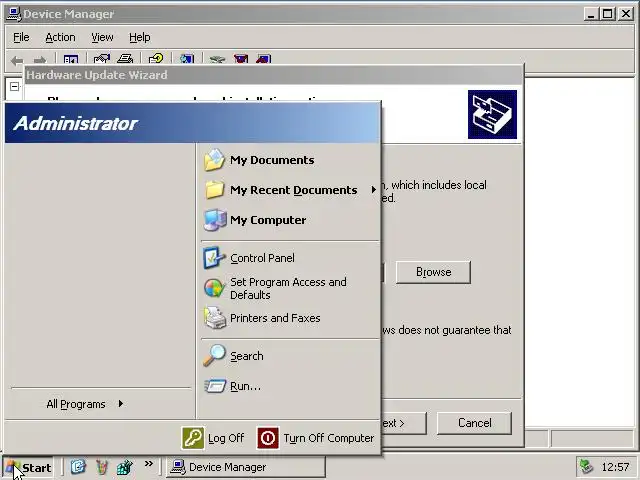The image size is (640, 480).
Task: Open Set Program Access and Defaults
Action: pyautogui.click(x=290, y=288)
